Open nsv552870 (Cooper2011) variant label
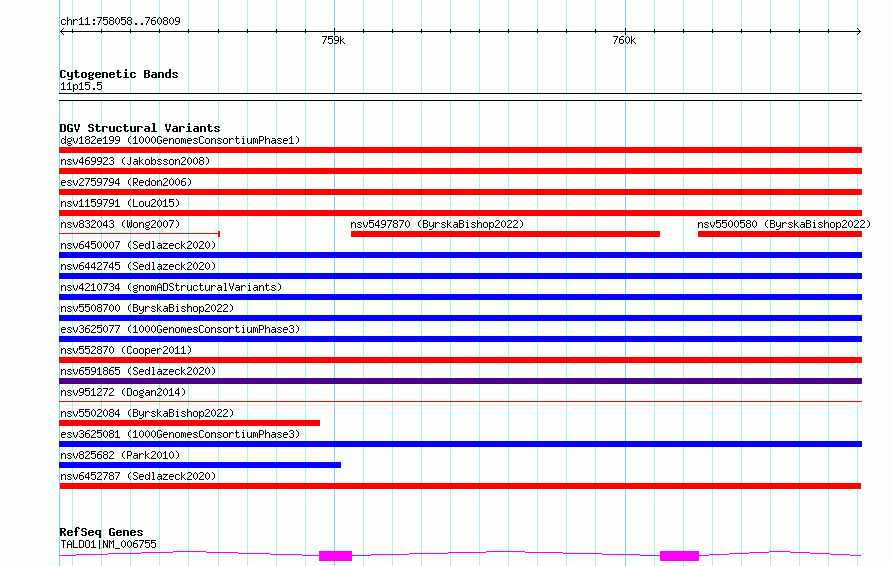 tap(126, 350)
